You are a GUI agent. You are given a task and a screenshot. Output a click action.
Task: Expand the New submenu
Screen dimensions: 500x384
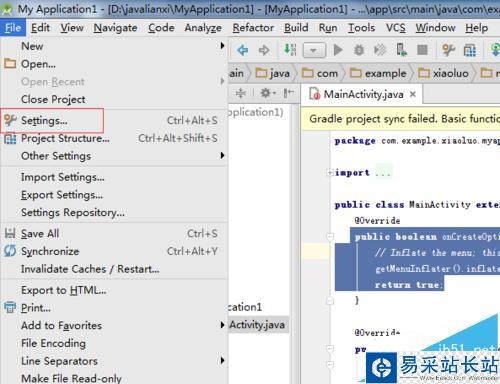114,46
